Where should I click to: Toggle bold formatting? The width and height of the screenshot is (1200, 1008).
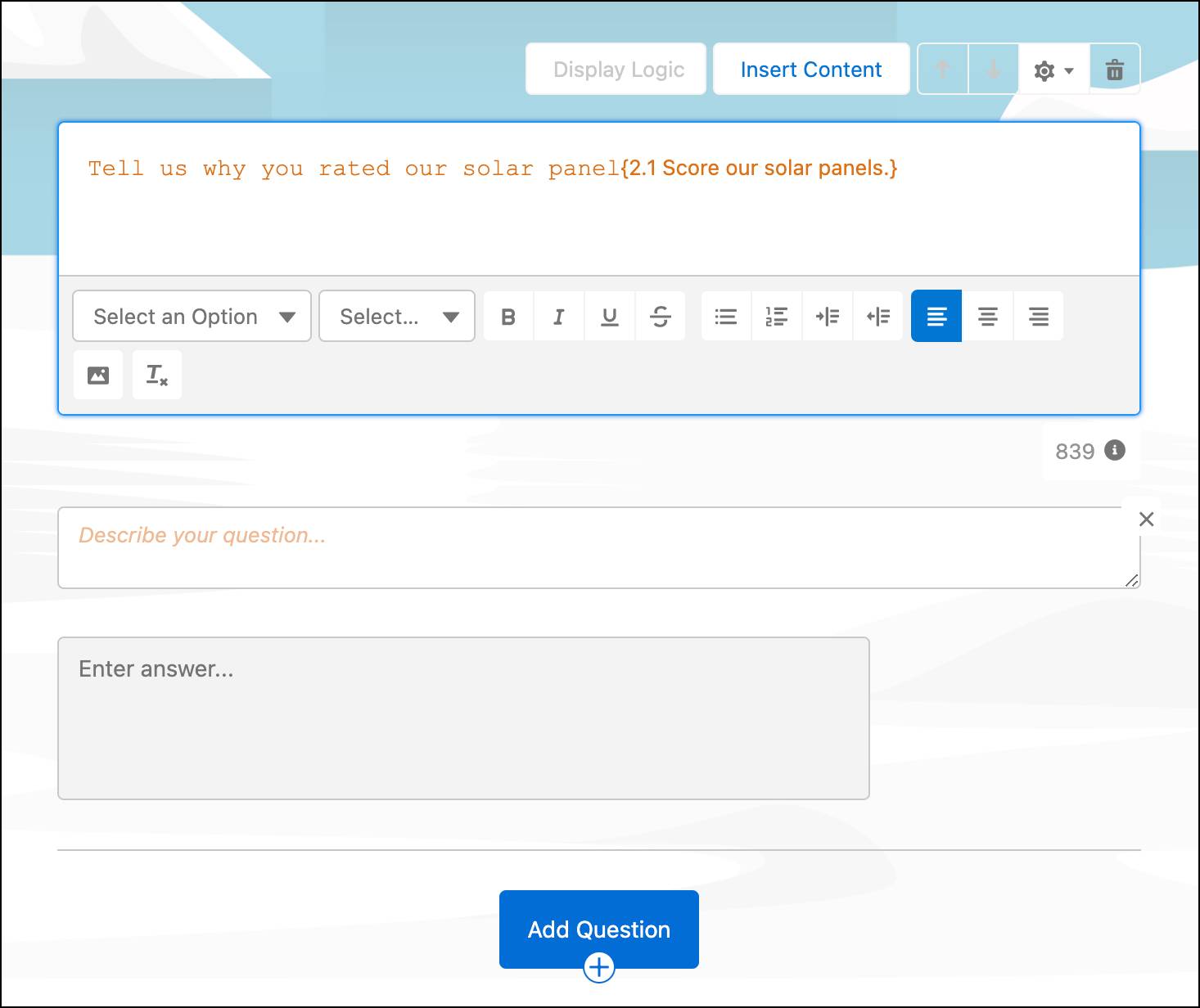coord(508,316)
